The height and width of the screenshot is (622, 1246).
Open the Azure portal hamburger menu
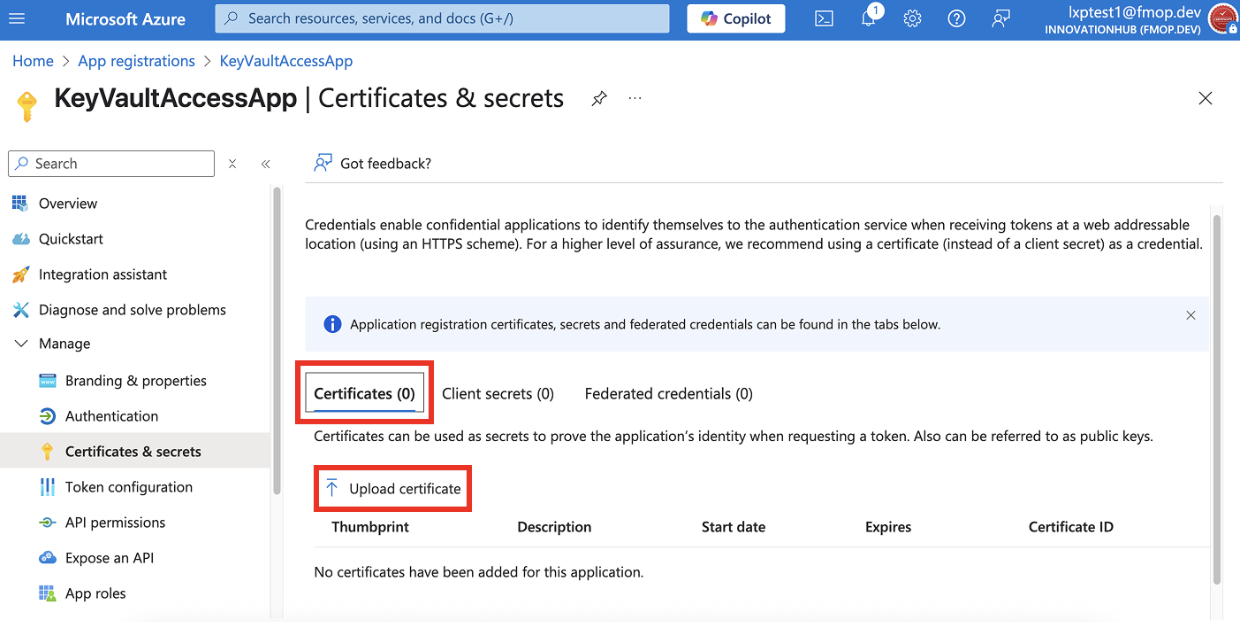coord(17,19)
